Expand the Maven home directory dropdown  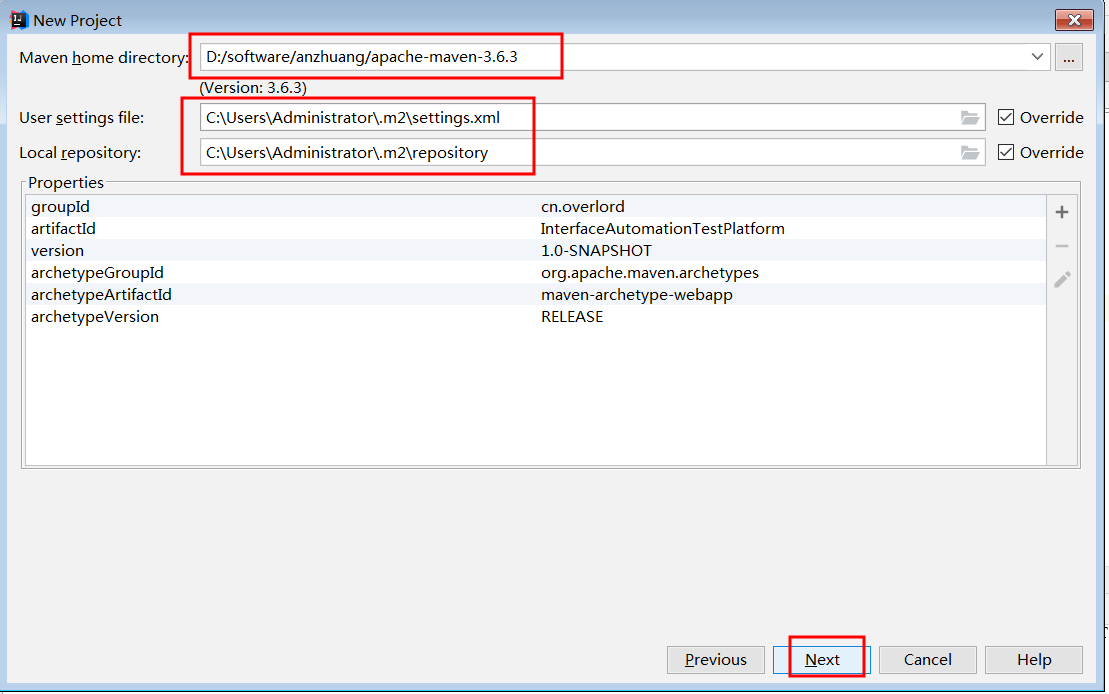tap(1037, 57)
